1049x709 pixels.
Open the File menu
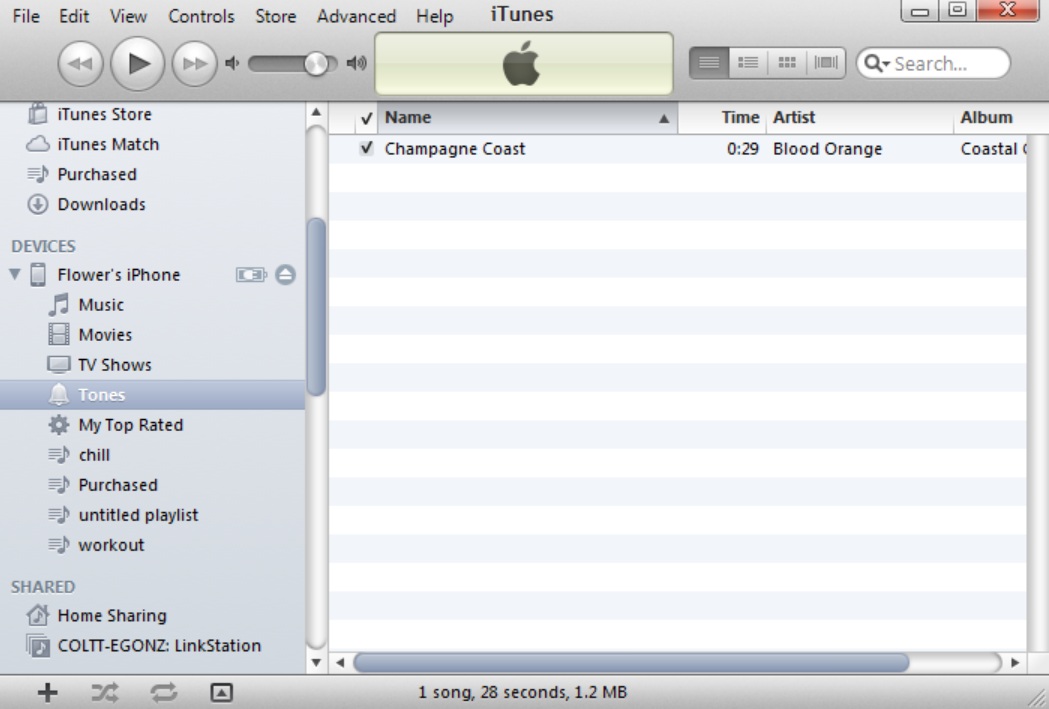(x=26, y=16)
